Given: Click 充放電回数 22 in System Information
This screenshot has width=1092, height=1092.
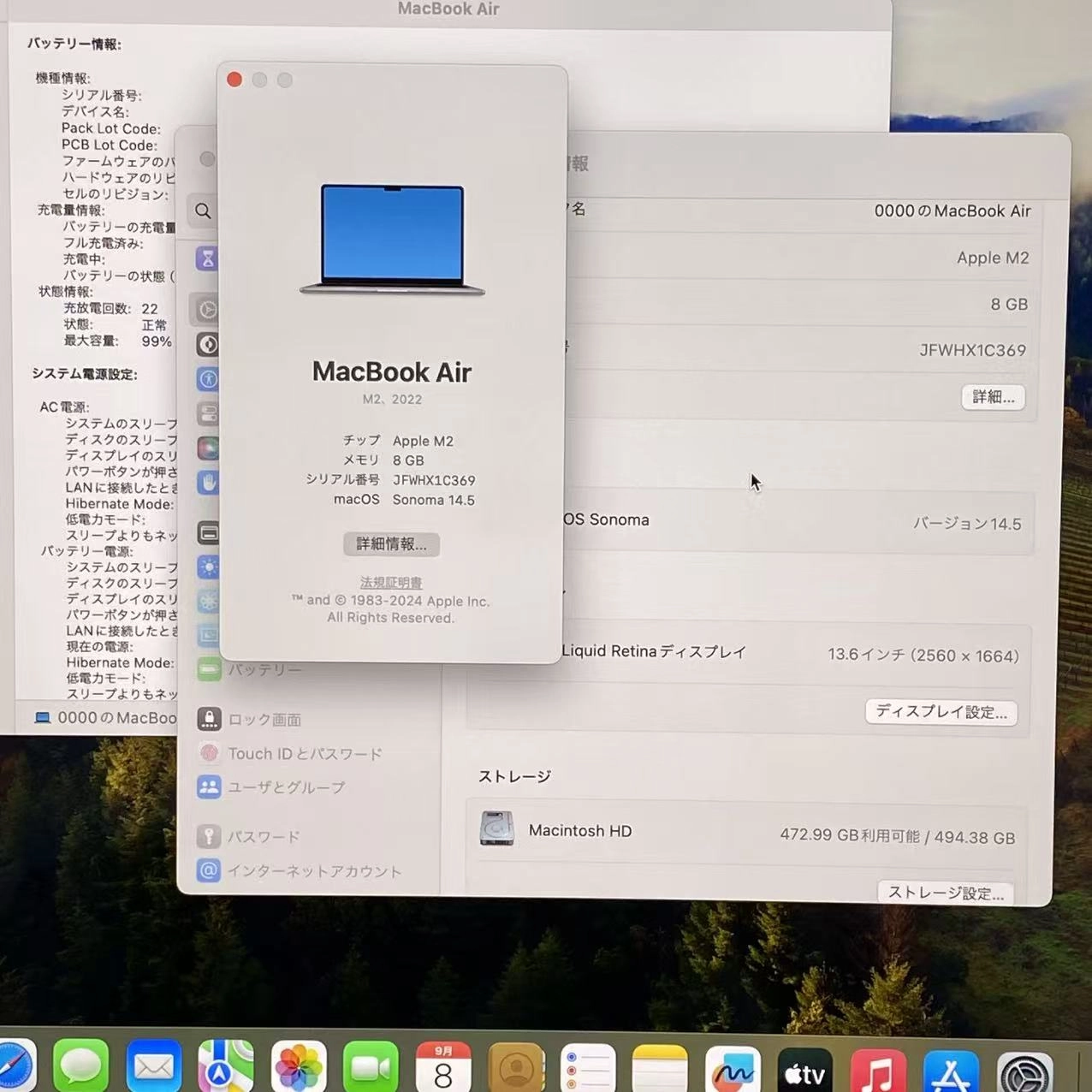Looking at the screenshot, I should (x=110, y=308).
